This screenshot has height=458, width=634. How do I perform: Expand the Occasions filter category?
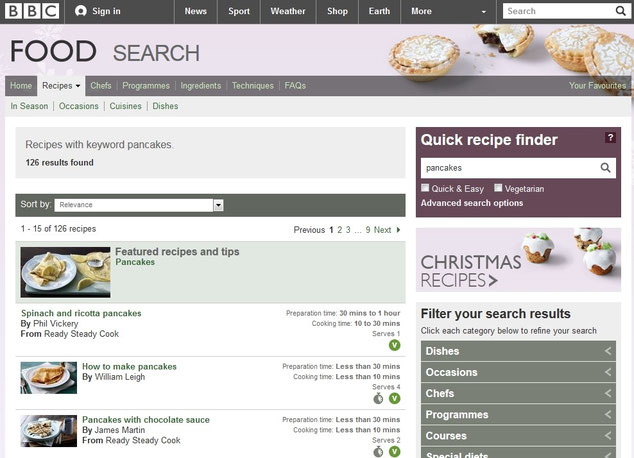(518, 372)
